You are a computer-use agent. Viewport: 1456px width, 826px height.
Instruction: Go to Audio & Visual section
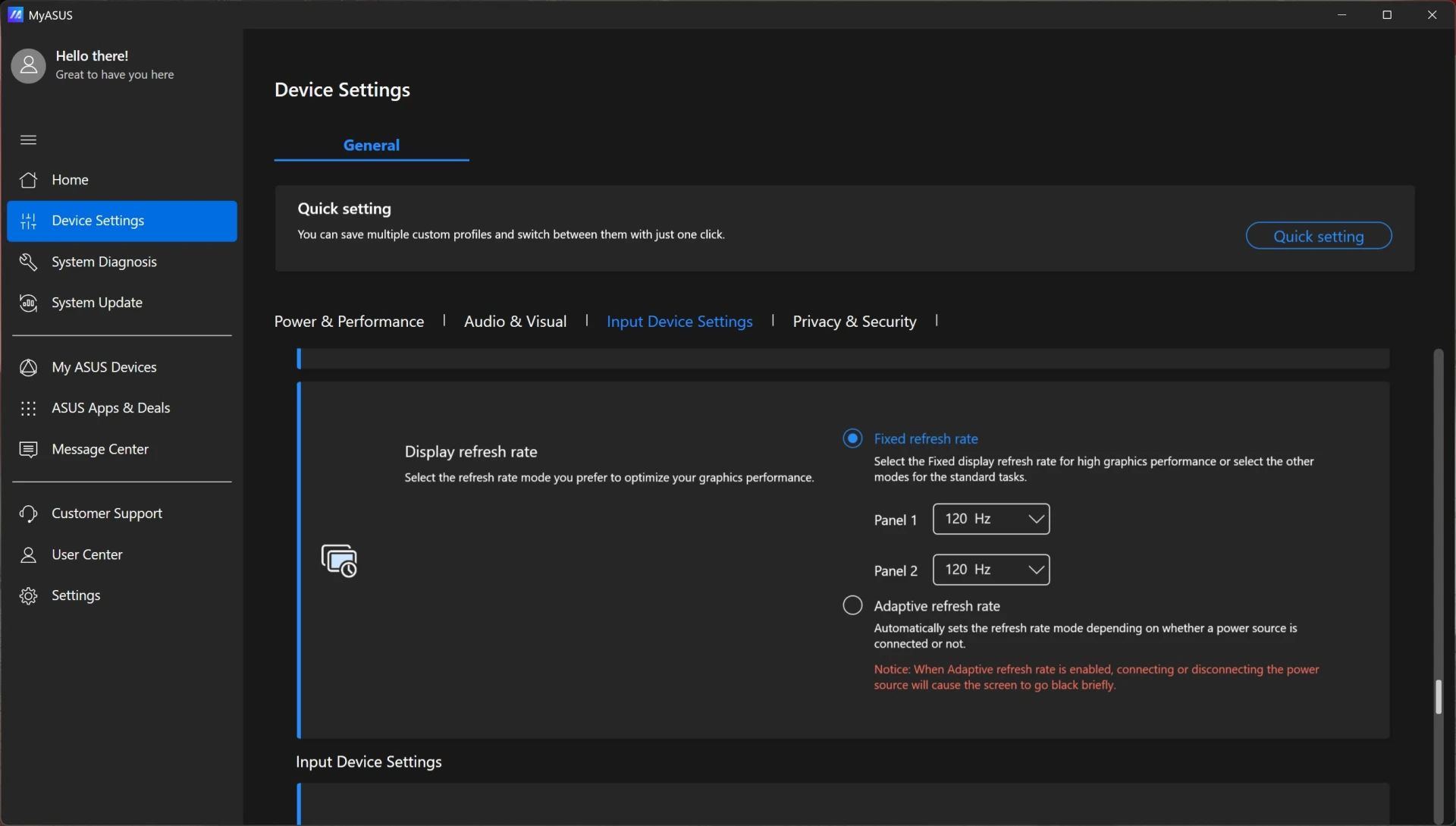[x=516, y=322]
